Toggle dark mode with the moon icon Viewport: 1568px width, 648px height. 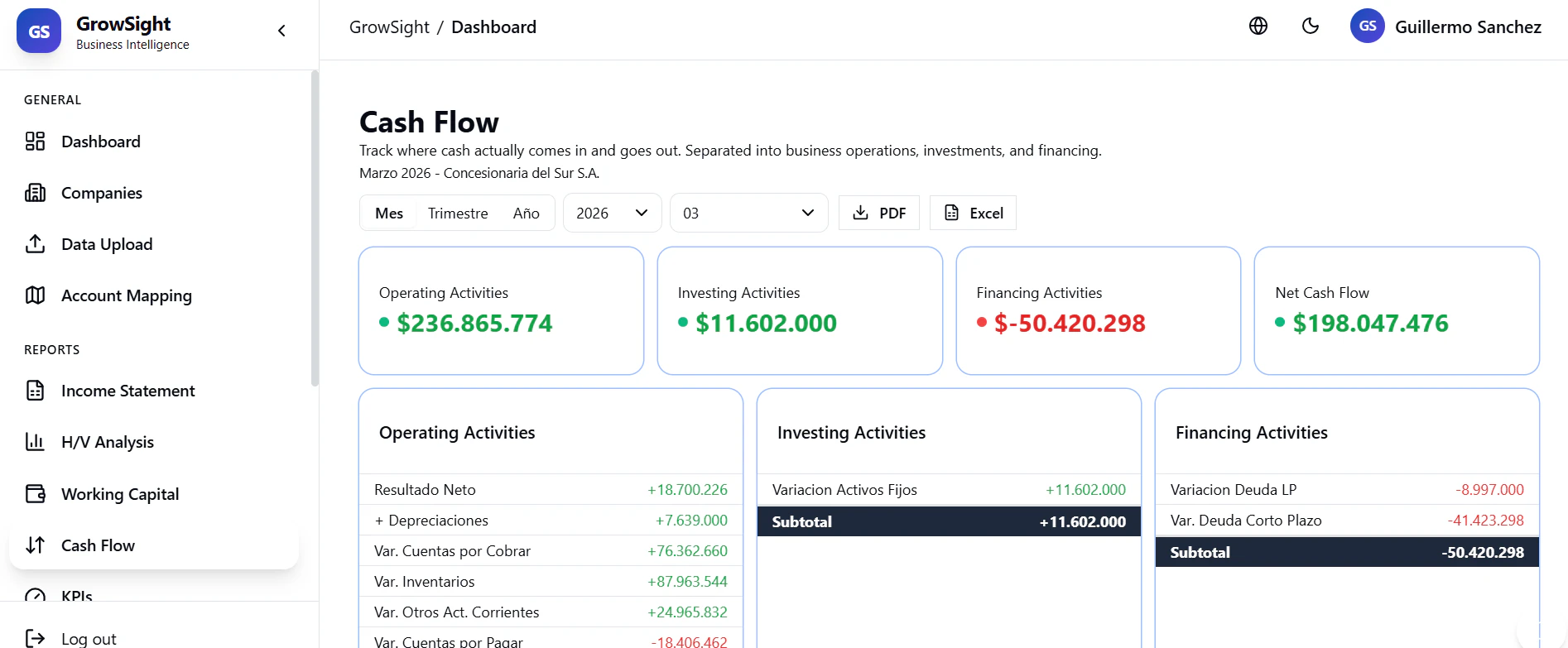[x=1311, y=26]
